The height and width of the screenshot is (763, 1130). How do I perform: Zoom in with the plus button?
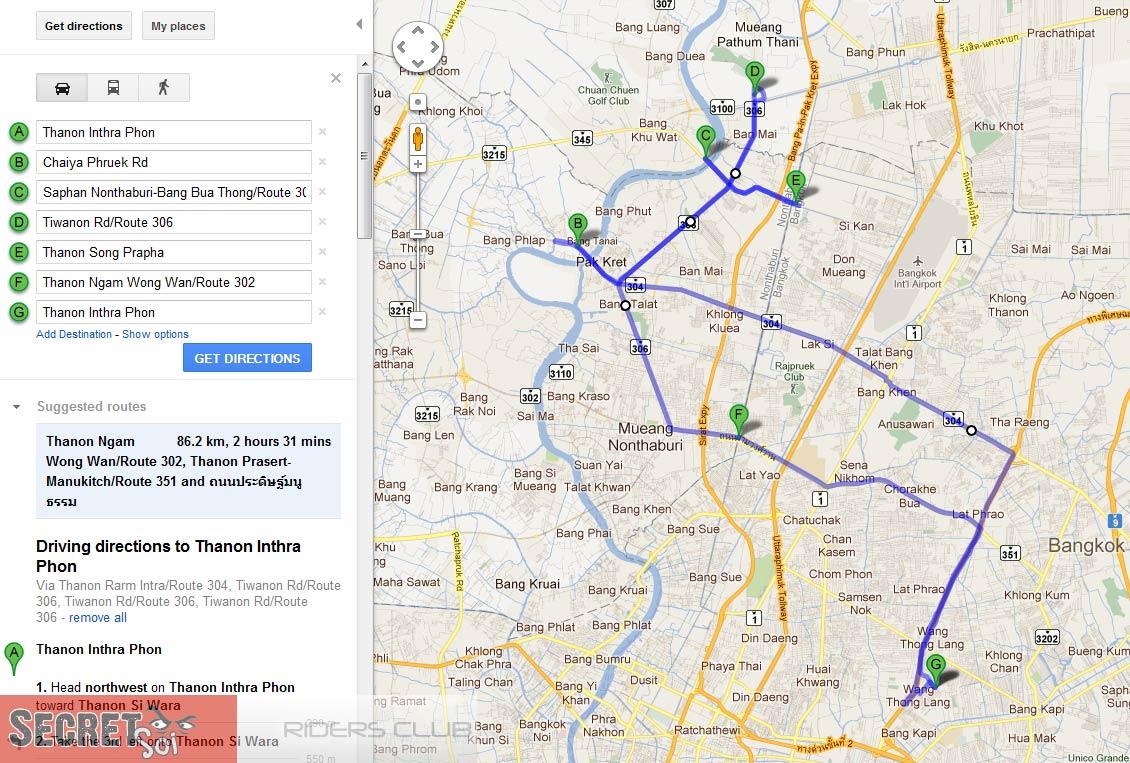click(418, 164)
